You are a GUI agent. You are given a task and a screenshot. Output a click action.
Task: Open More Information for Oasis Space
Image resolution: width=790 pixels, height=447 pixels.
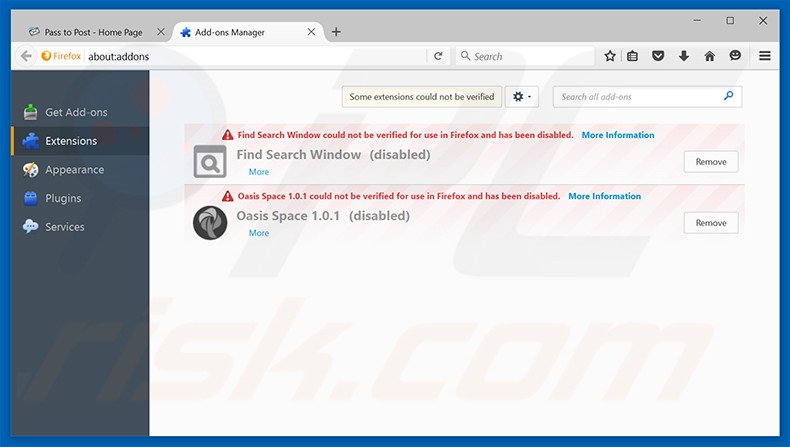point(605,196)
